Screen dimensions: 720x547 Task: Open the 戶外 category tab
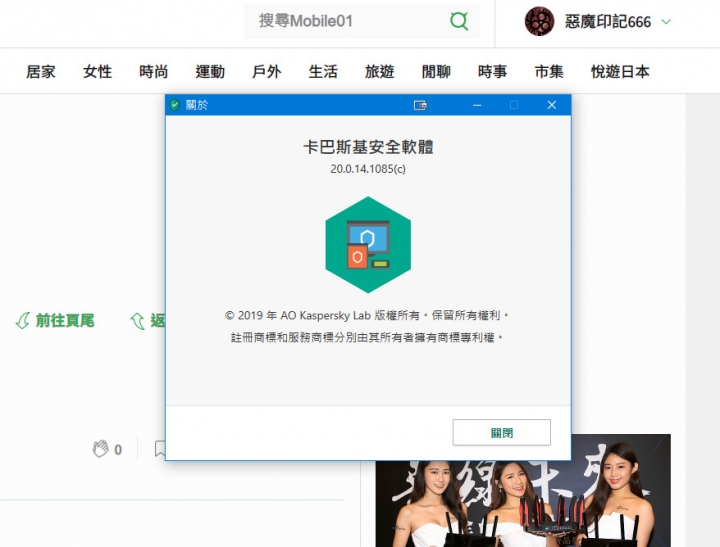coord(267,72)
